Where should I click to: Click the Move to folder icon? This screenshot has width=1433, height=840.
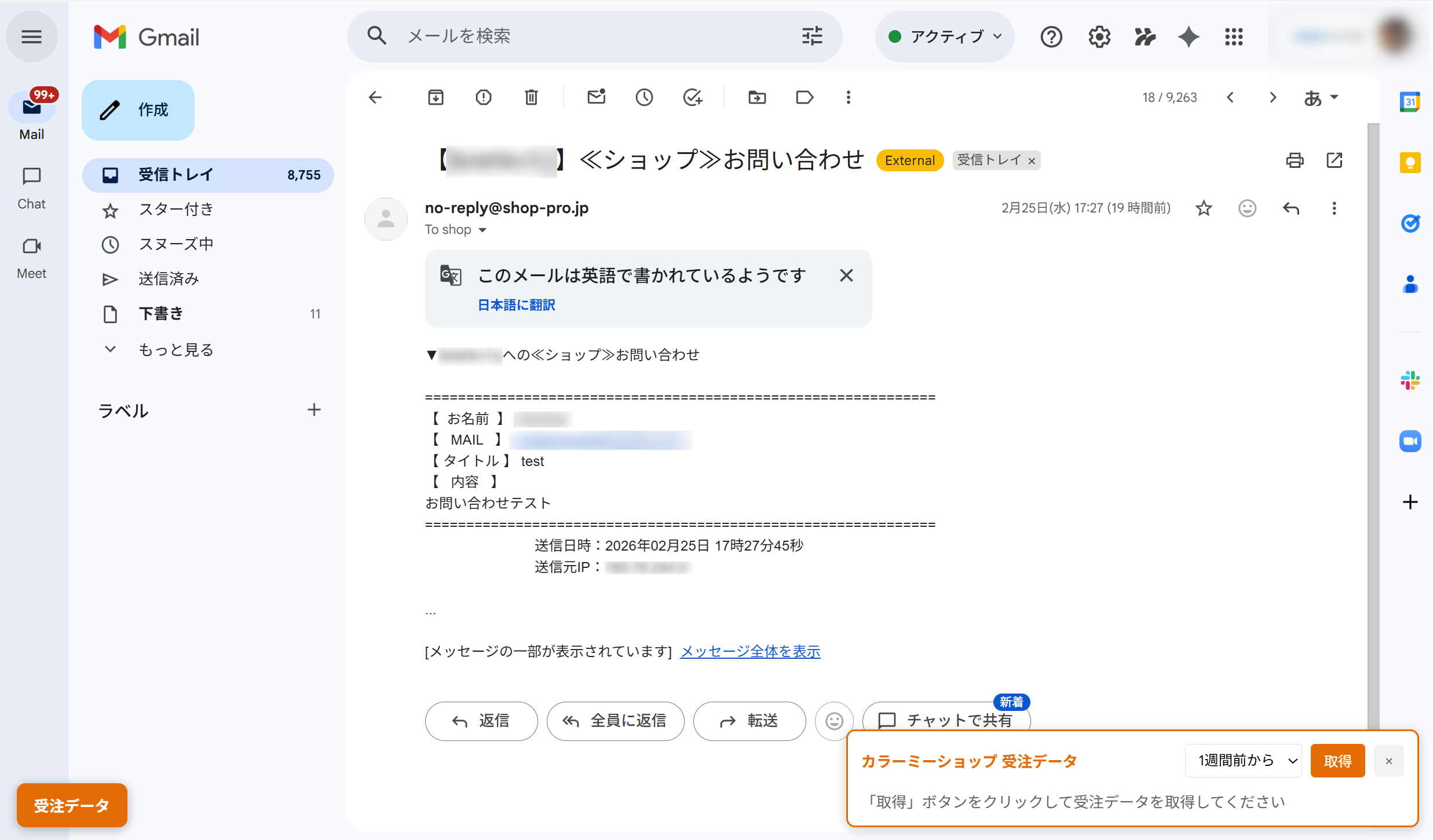coord(756,97)
